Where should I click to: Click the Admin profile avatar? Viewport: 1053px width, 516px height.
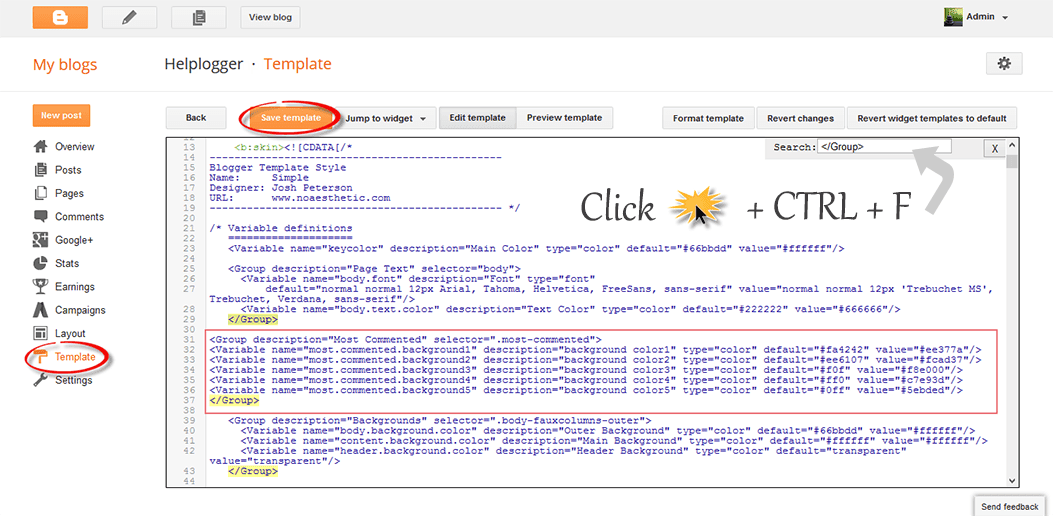(954, 17)
